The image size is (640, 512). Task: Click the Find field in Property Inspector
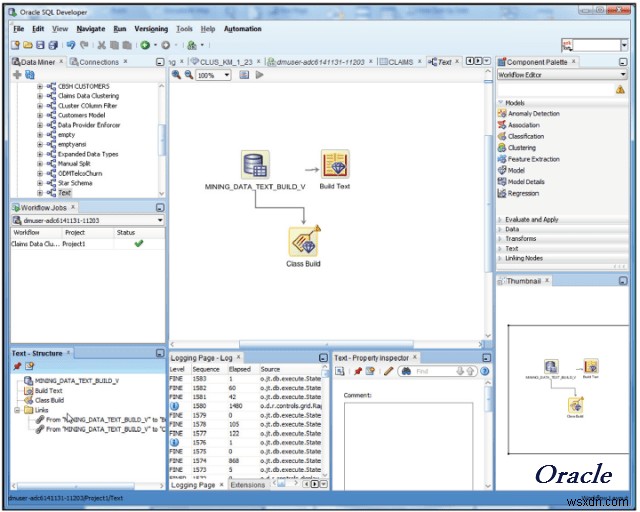(x=433, y=371)
